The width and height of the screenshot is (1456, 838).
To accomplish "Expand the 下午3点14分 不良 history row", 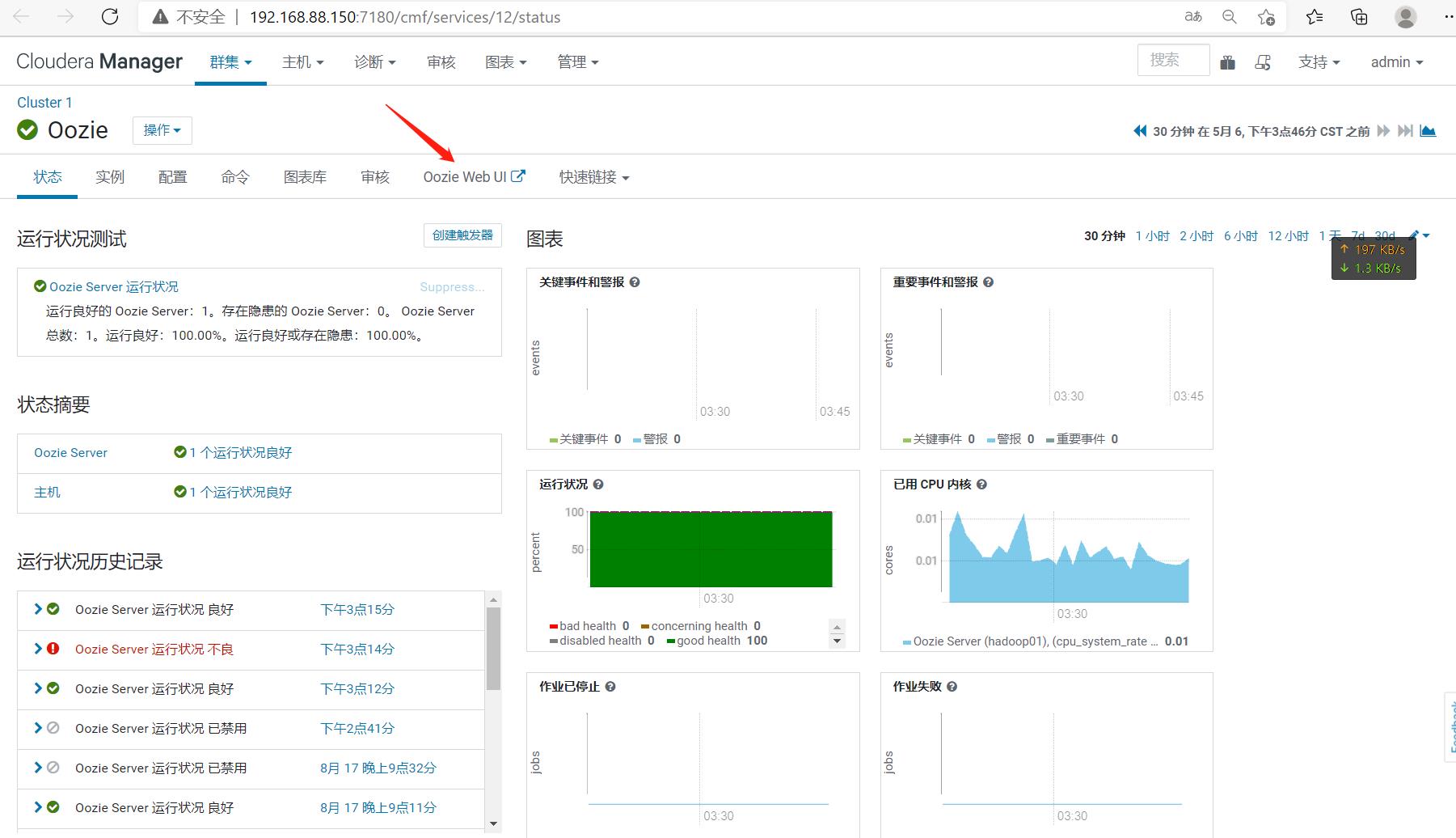I will 37,649.
